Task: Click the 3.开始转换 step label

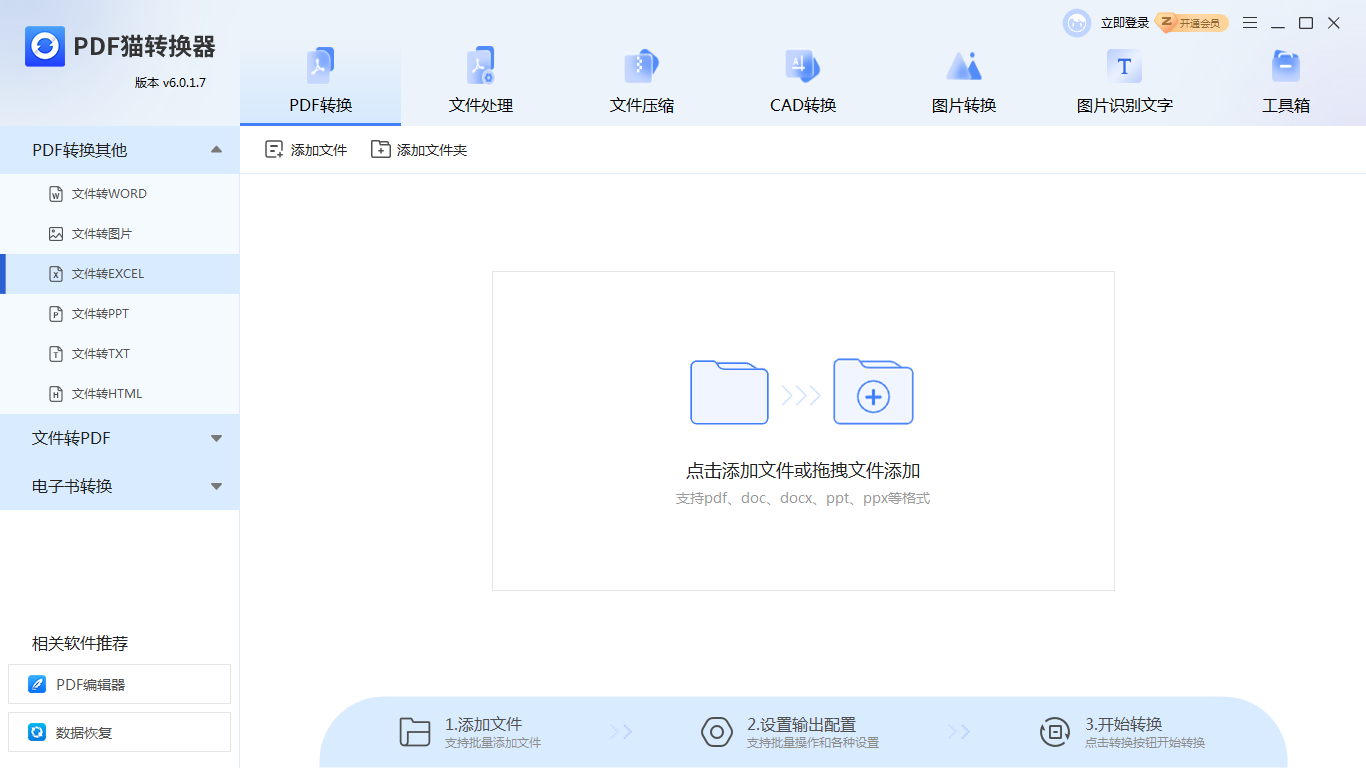Action: pos(1124,724)
